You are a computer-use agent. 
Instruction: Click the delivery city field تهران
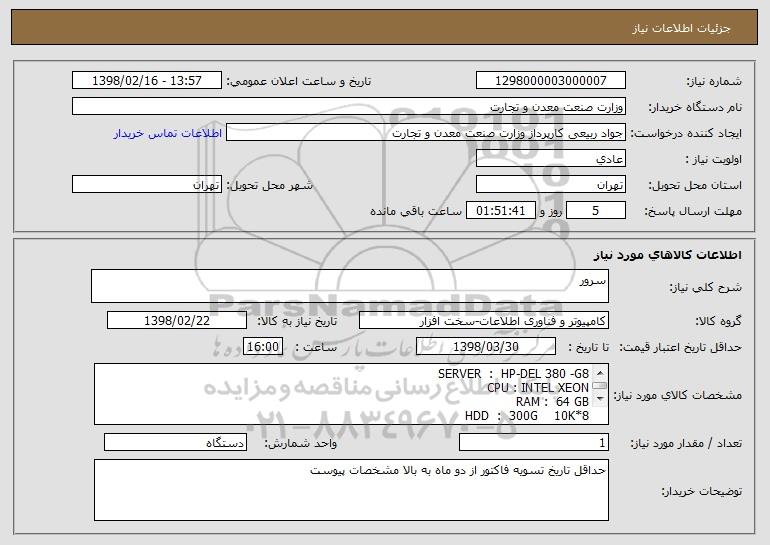pos(147,185)
